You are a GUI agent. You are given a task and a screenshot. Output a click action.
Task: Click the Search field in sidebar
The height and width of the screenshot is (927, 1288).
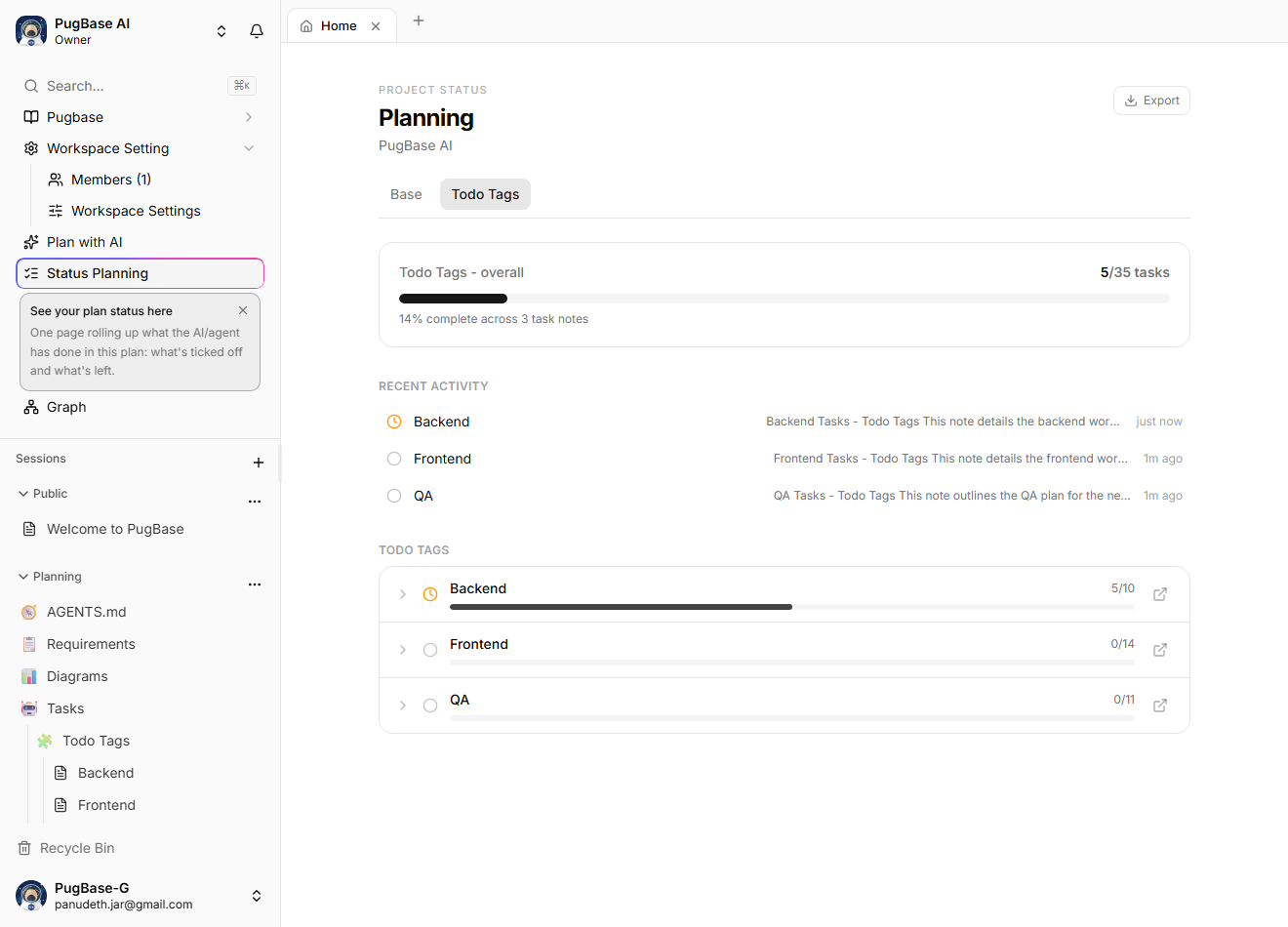point(140,86)
